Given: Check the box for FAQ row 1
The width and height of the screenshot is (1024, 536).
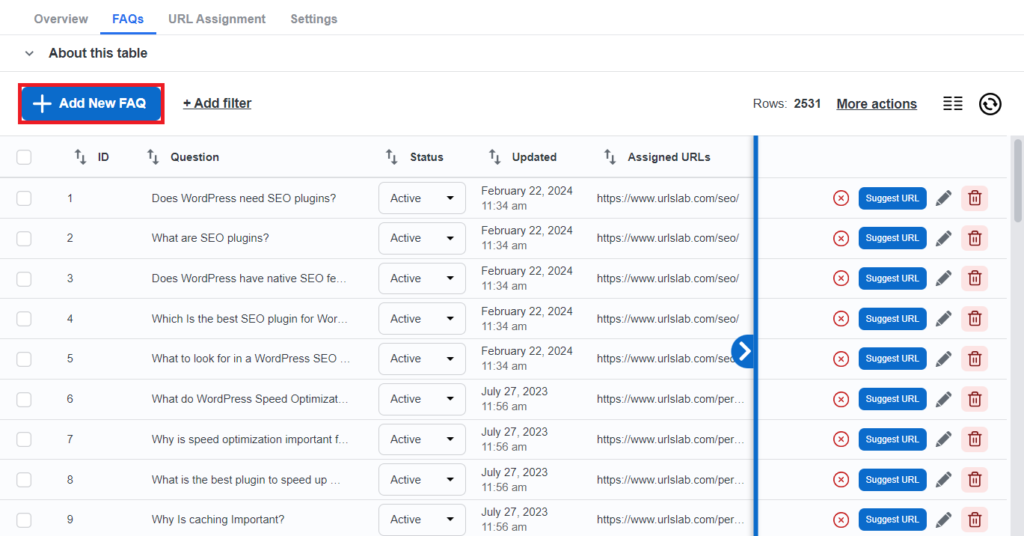Looking at the screenshot, I should (x=24, y=198).
